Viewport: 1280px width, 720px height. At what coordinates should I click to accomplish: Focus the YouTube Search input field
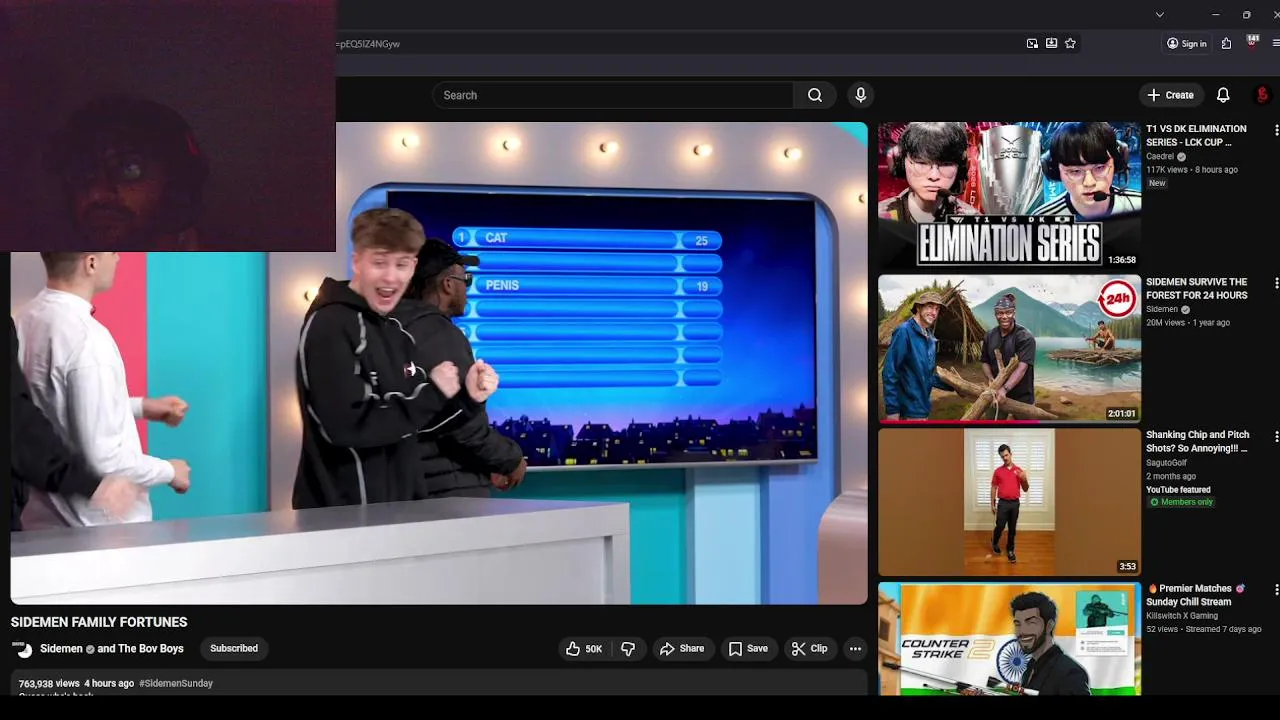click(x=613, y=95)
